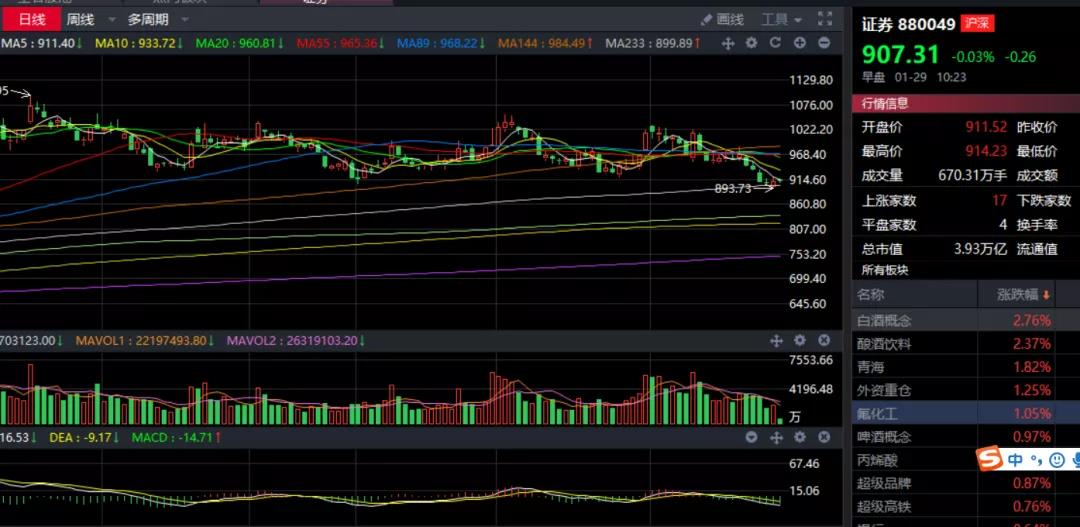Screen dimensions: 1080x527
Task: Open the 画线 drawing tool
Action: 722,19
